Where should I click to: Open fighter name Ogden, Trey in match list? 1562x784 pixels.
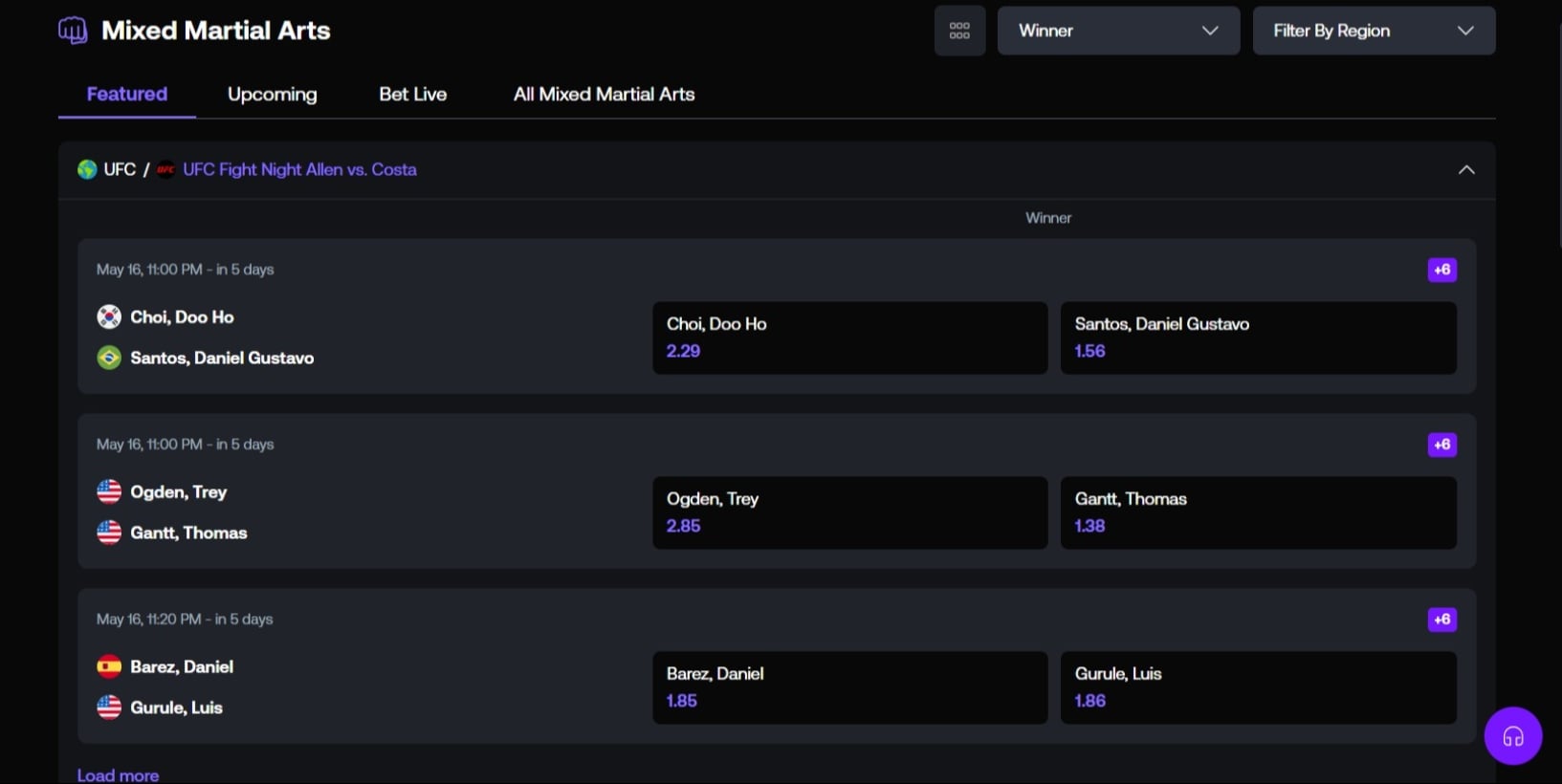[x=179, y=491]
